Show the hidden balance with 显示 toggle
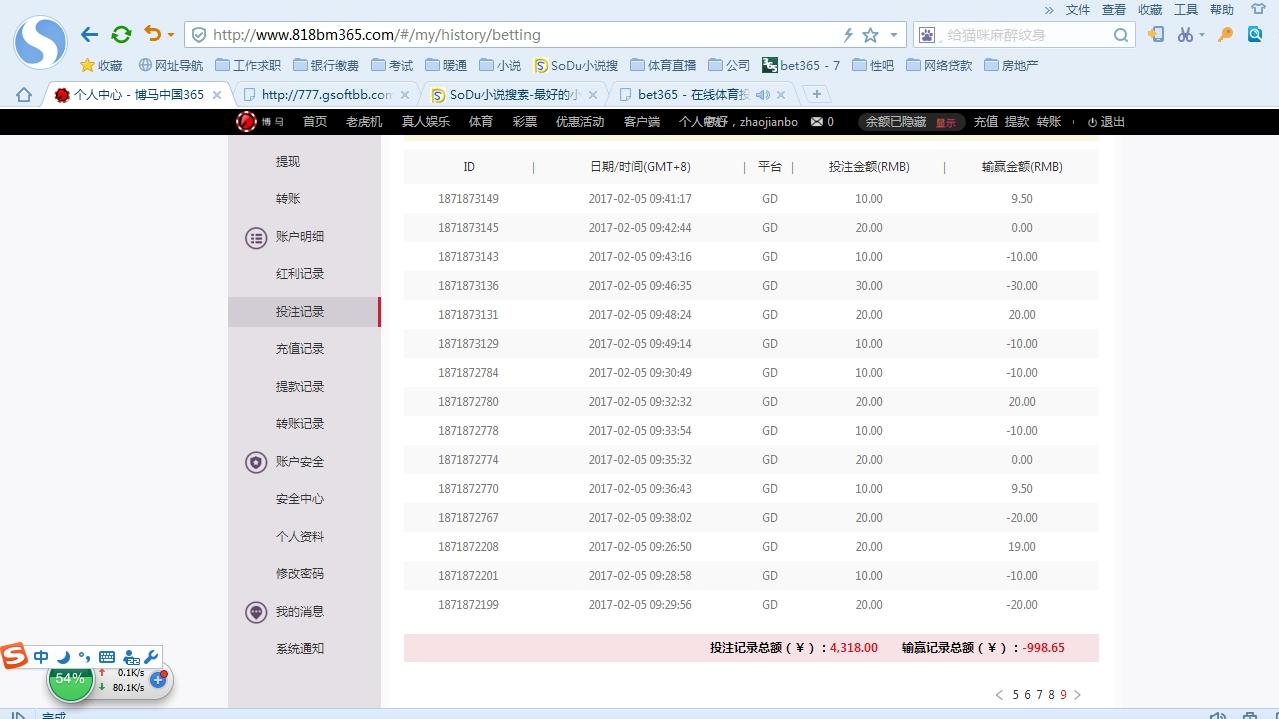Image resolution: width=1279 pixels, height=719 pixels. point(945,123)
